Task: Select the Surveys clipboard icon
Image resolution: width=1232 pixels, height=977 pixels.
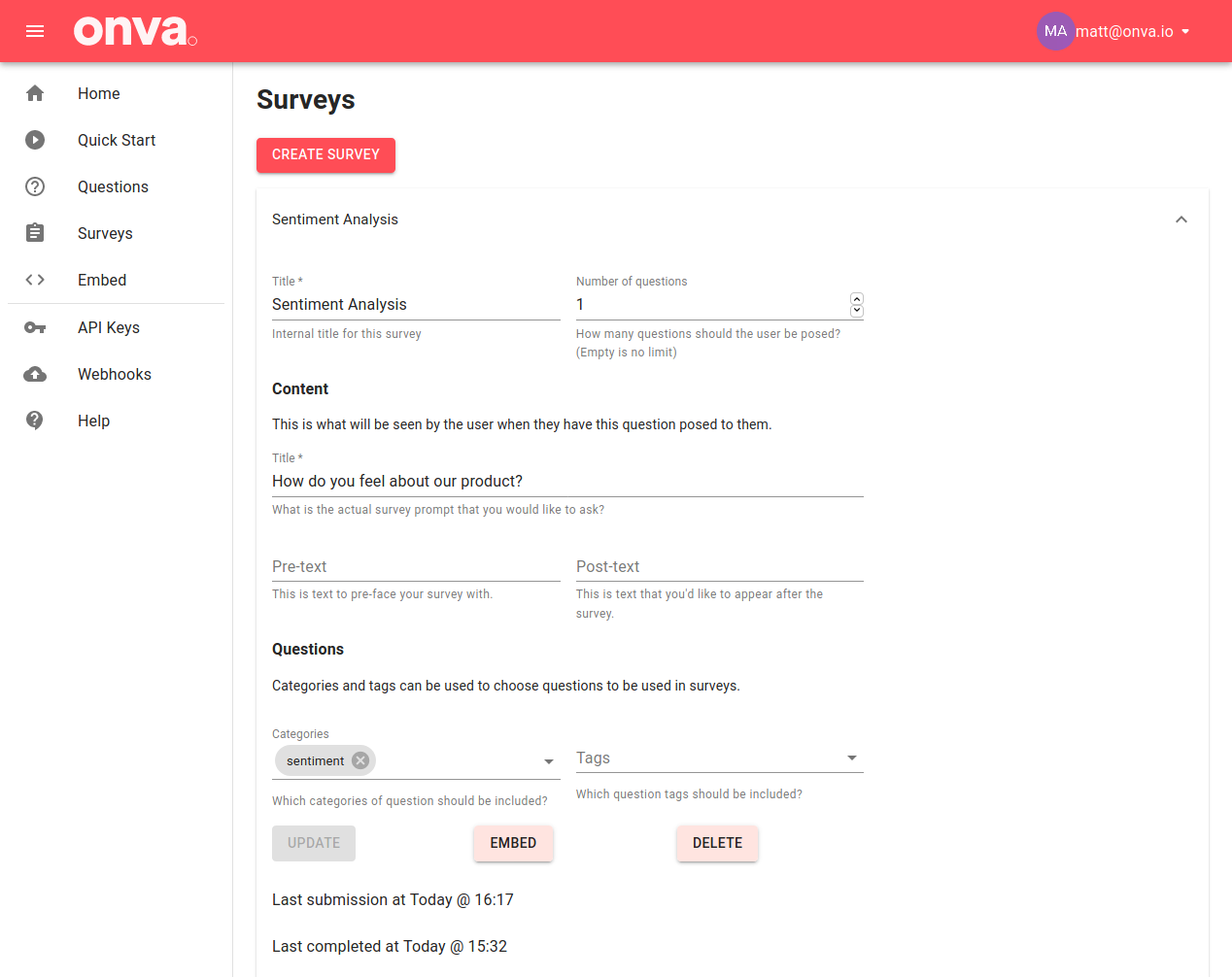Action: (x=35, y=233)
